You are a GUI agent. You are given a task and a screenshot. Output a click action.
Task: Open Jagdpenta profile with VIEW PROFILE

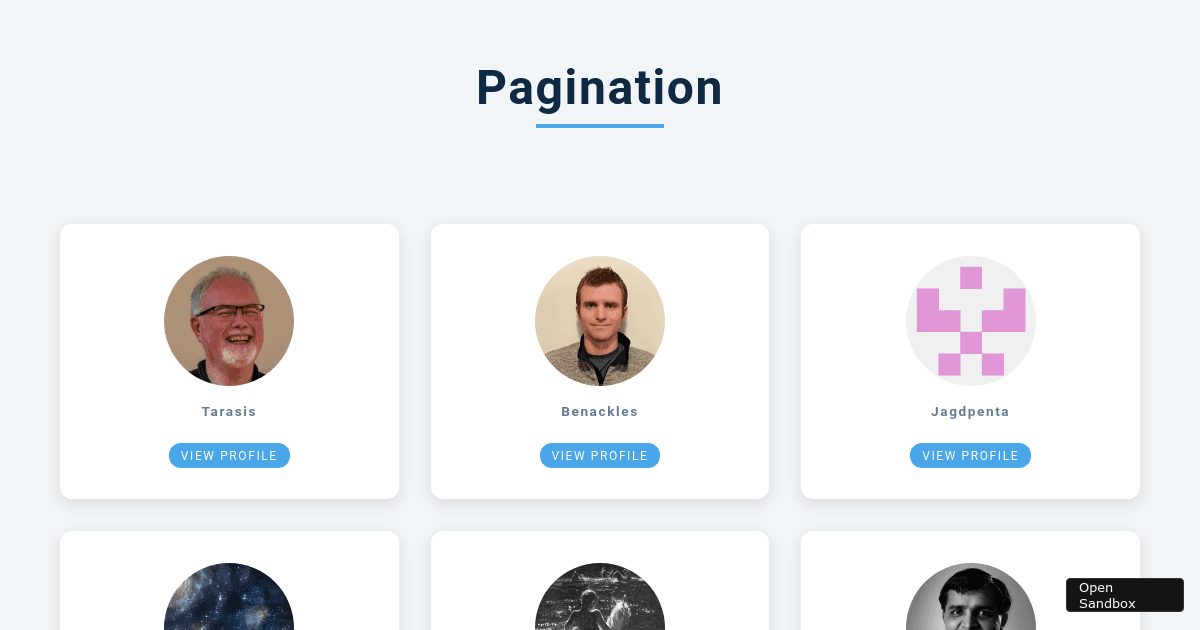click(x=970, y=455)
